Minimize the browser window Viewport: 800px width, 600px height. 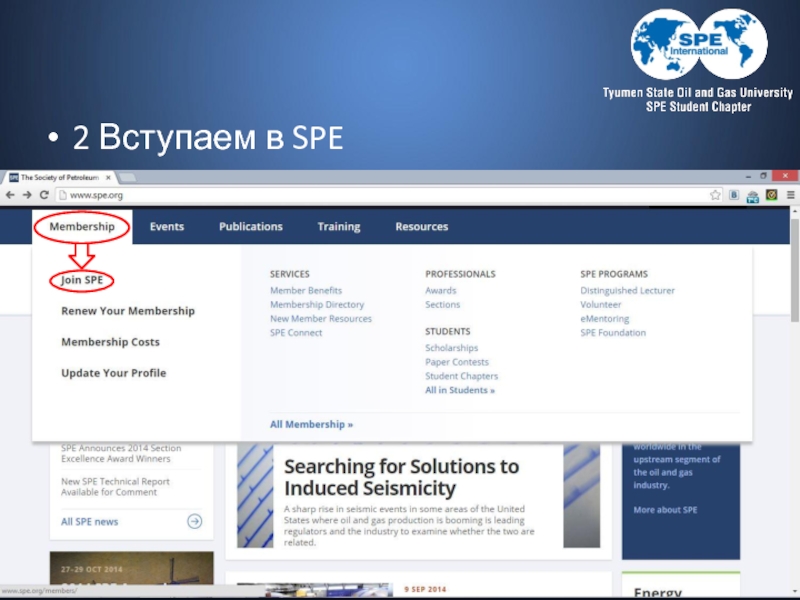point(748,176)
